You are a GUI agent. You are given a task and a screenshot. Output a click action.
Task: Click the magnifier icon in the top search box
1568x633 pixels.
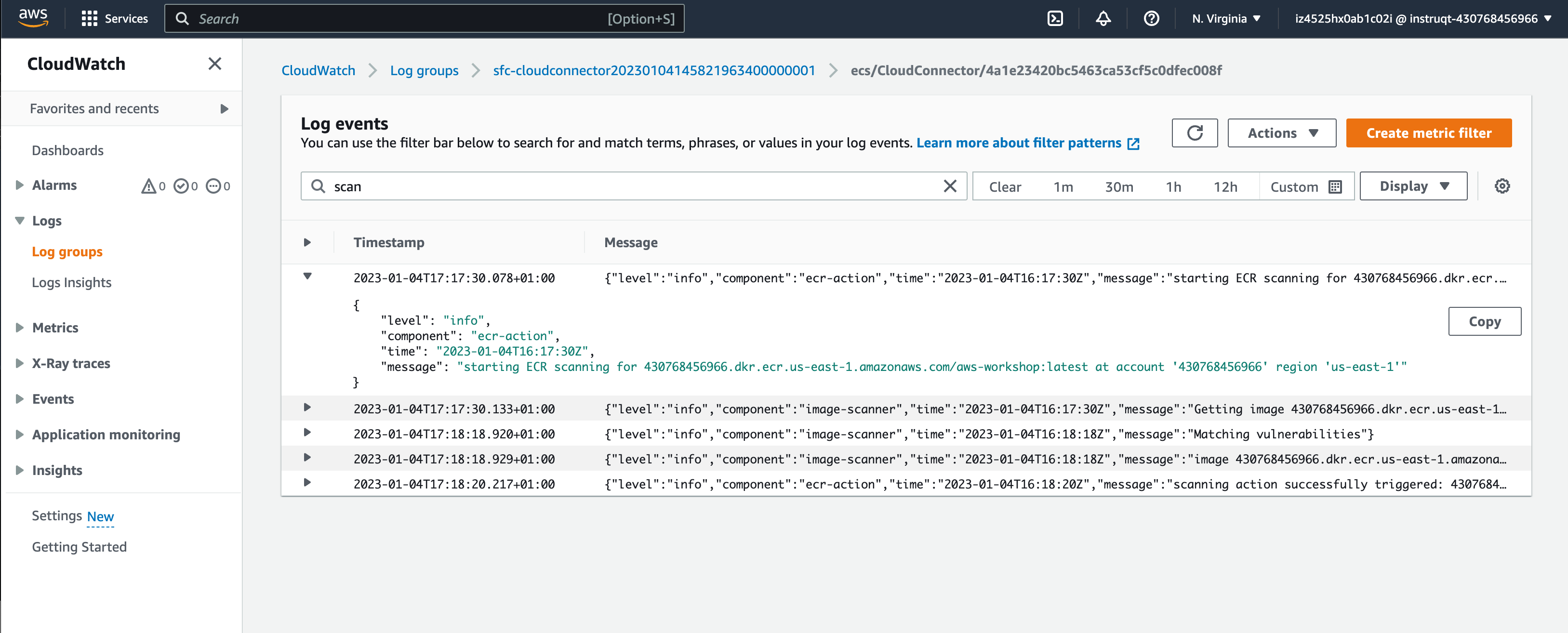pyautogui.click(x=181, y=18)
